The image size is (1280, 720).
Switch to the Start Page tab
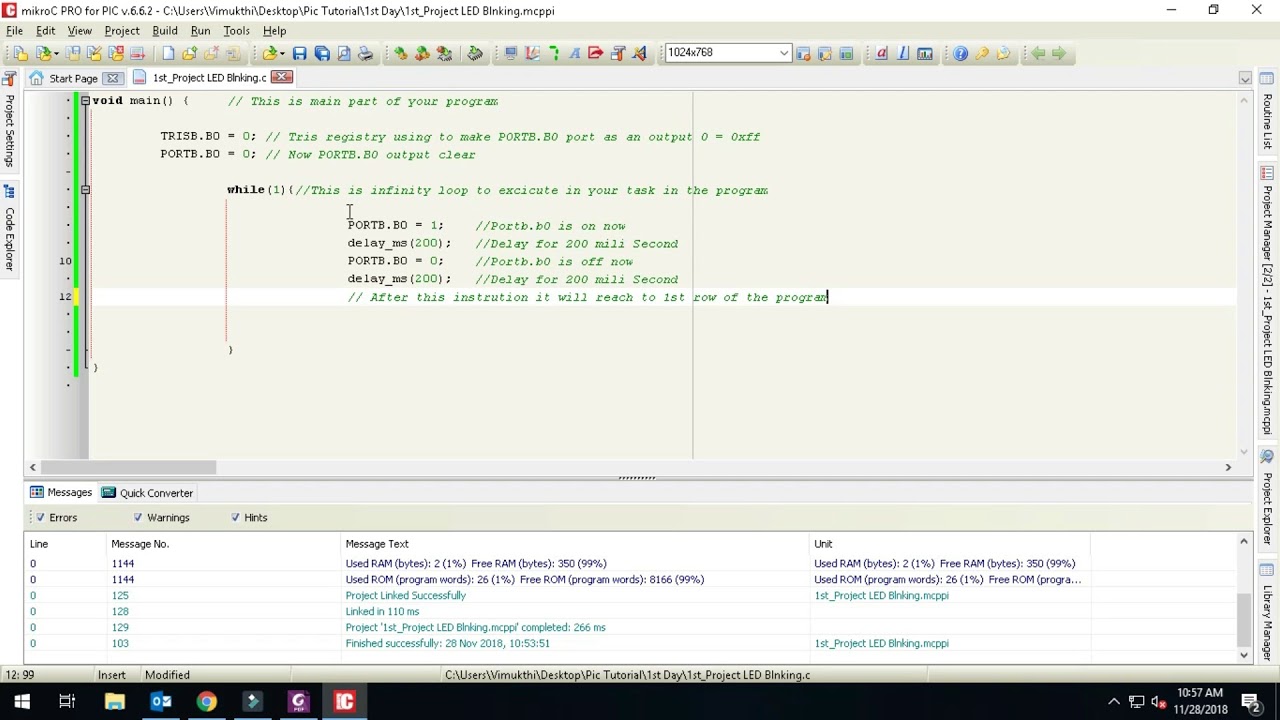tap(73, 78)
